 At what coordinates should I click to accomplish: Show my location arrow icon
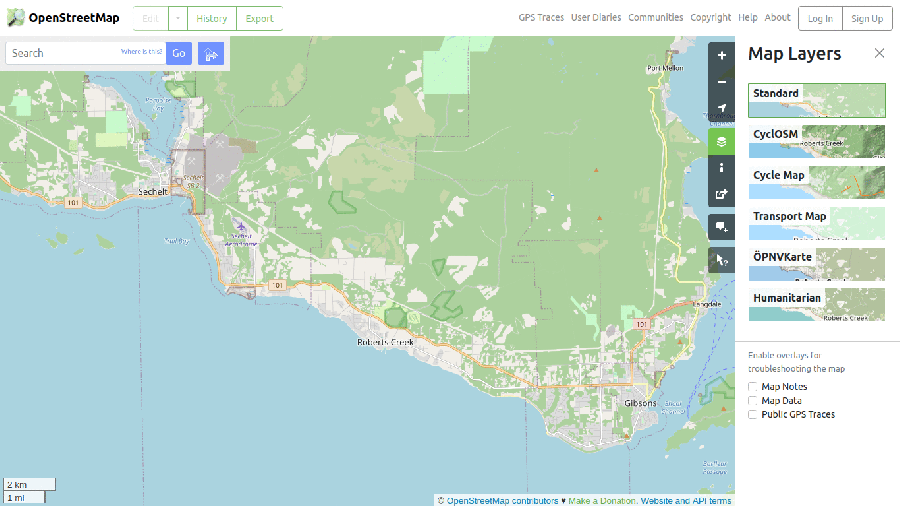point(721,108)
